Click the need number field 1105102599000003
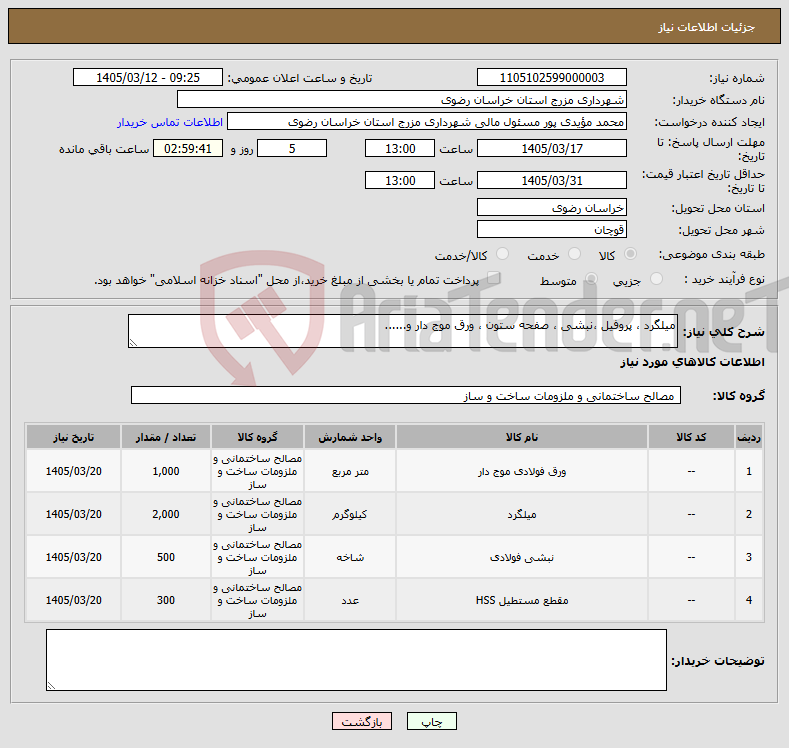Image resolution: width=789 pixels, height=748 pixels. click(x=551, y=77)
